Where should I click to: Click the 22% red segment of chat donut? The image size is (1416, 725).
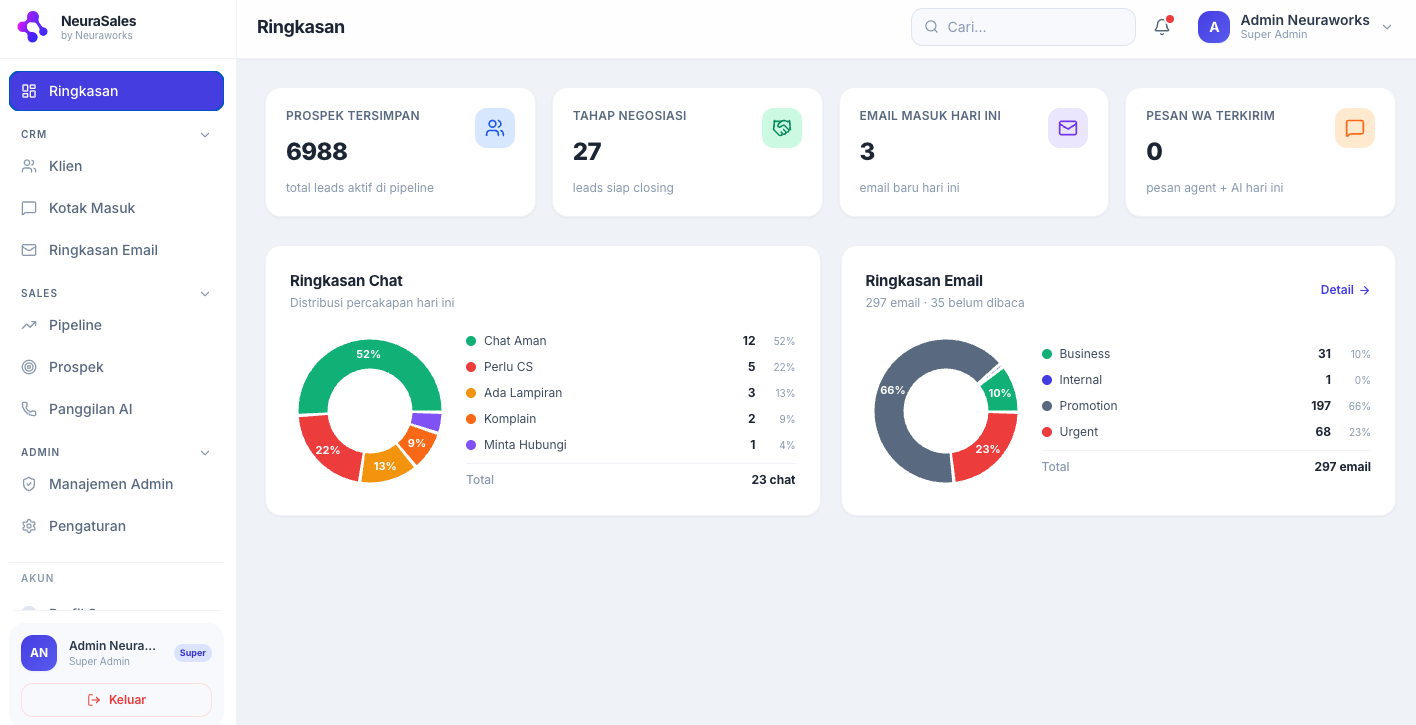click(328, 449)
